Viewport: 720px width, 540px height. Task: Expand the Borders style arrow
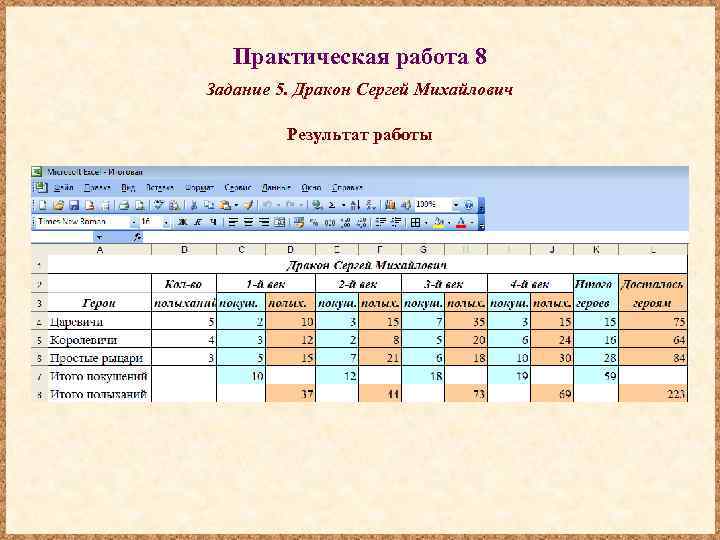point(426,223)
